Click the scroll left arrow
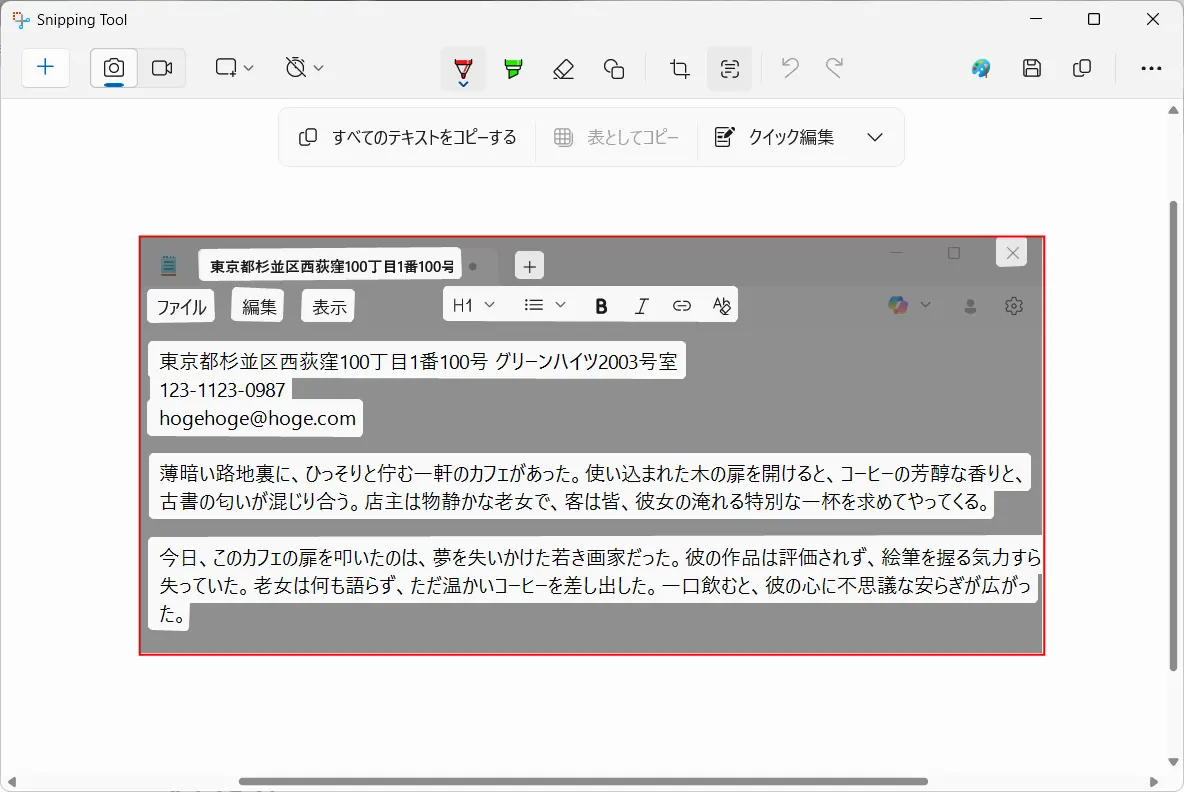 point(11,782)
